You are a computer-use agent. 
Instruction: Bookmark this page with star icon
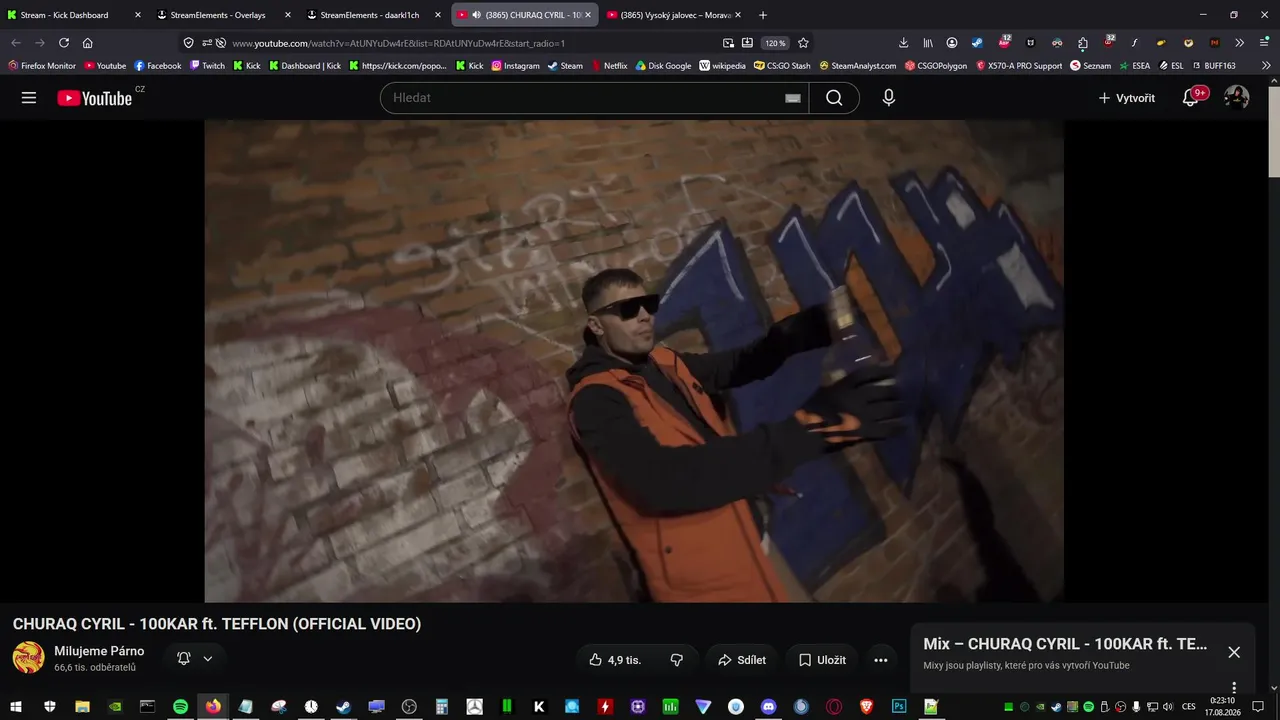click(x=803, y=43)
